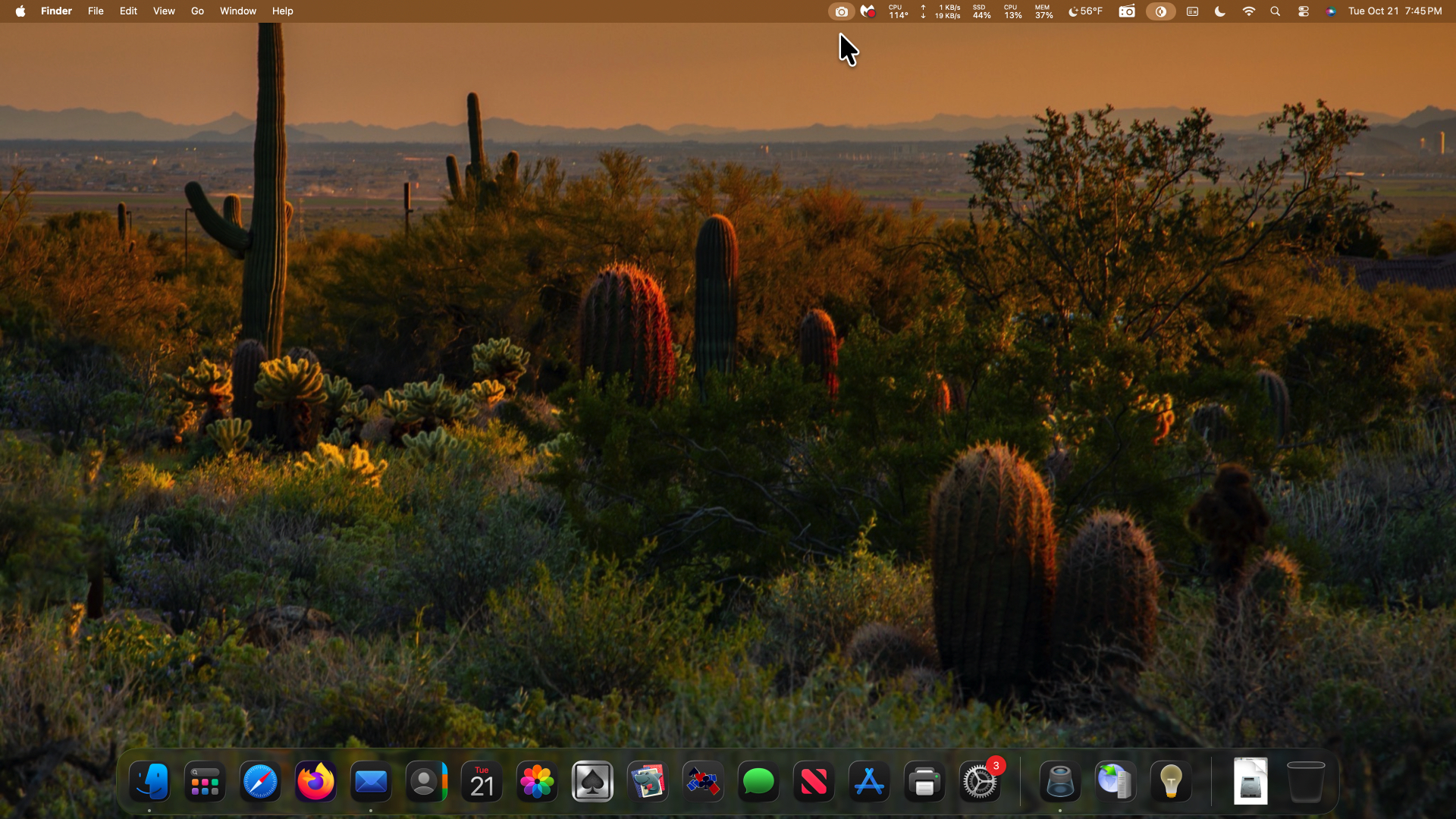
Task: Expand the 56°F weather menu item
Action: (x=1085, y=11)
